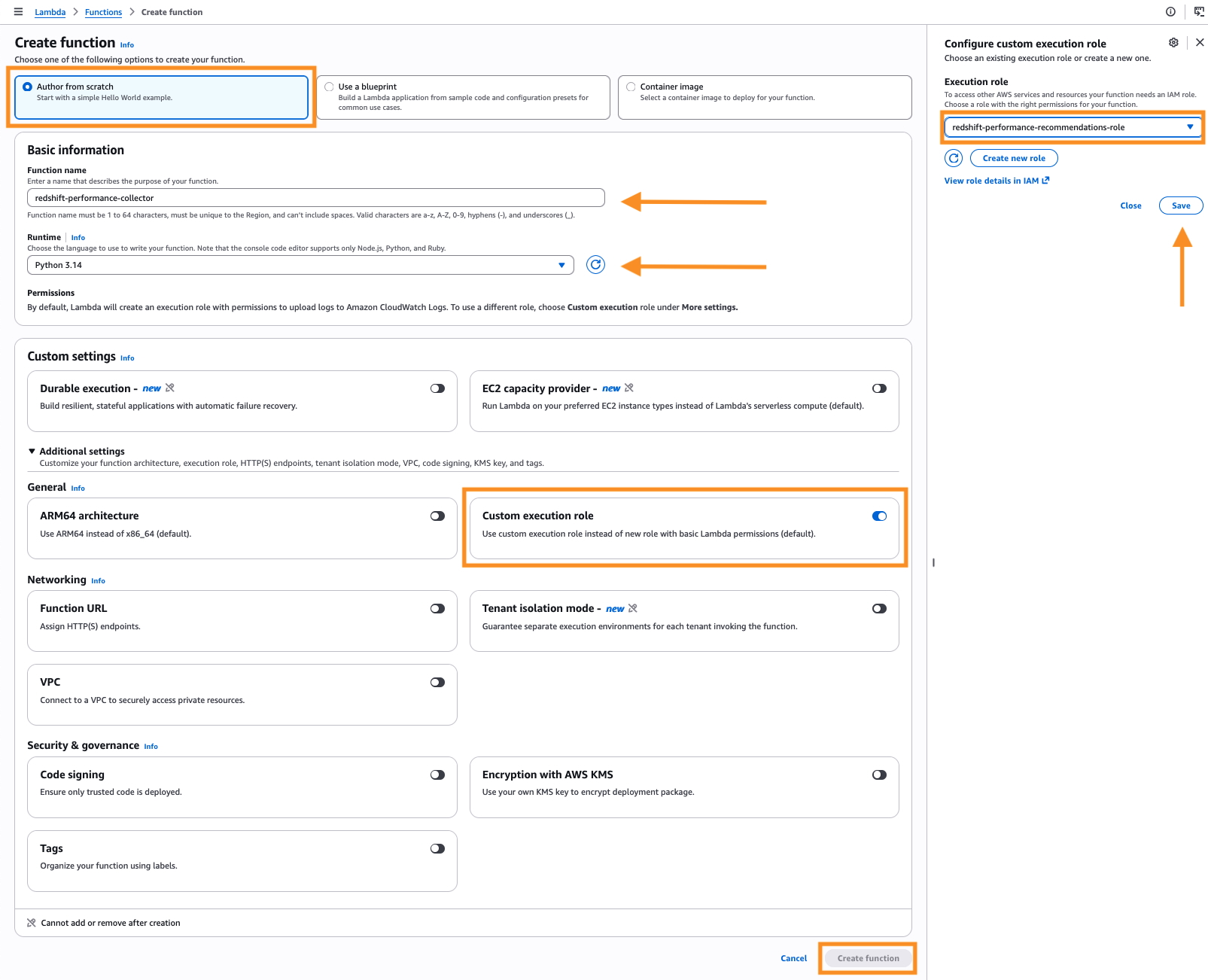Click the Close button in role panel

click(1130, 205)
